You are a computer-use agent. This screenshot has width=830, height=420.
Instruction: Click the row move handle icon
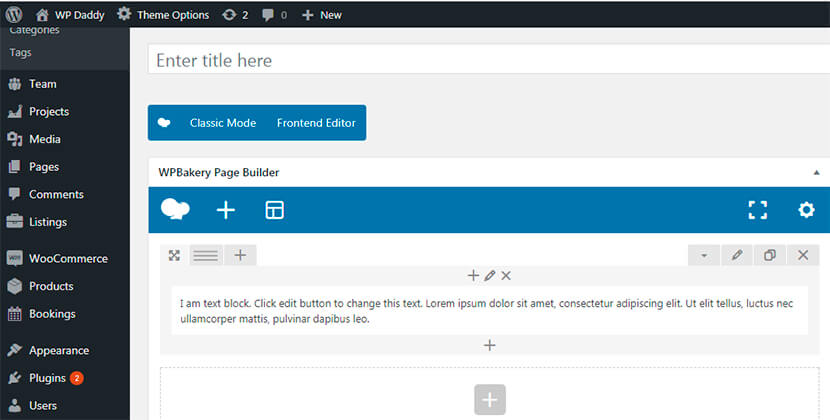(174, 255)
